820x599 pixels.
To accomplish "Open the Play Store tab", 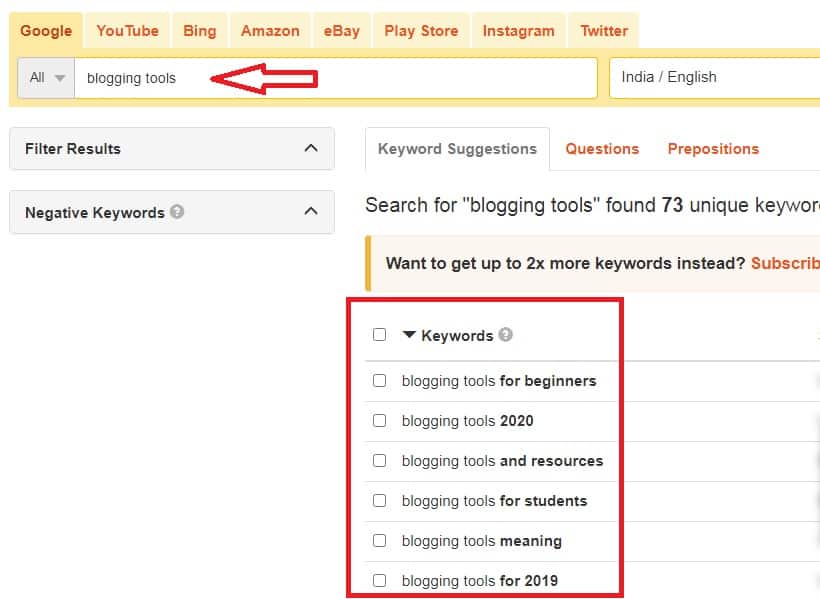I will click(x=421, y=31).
